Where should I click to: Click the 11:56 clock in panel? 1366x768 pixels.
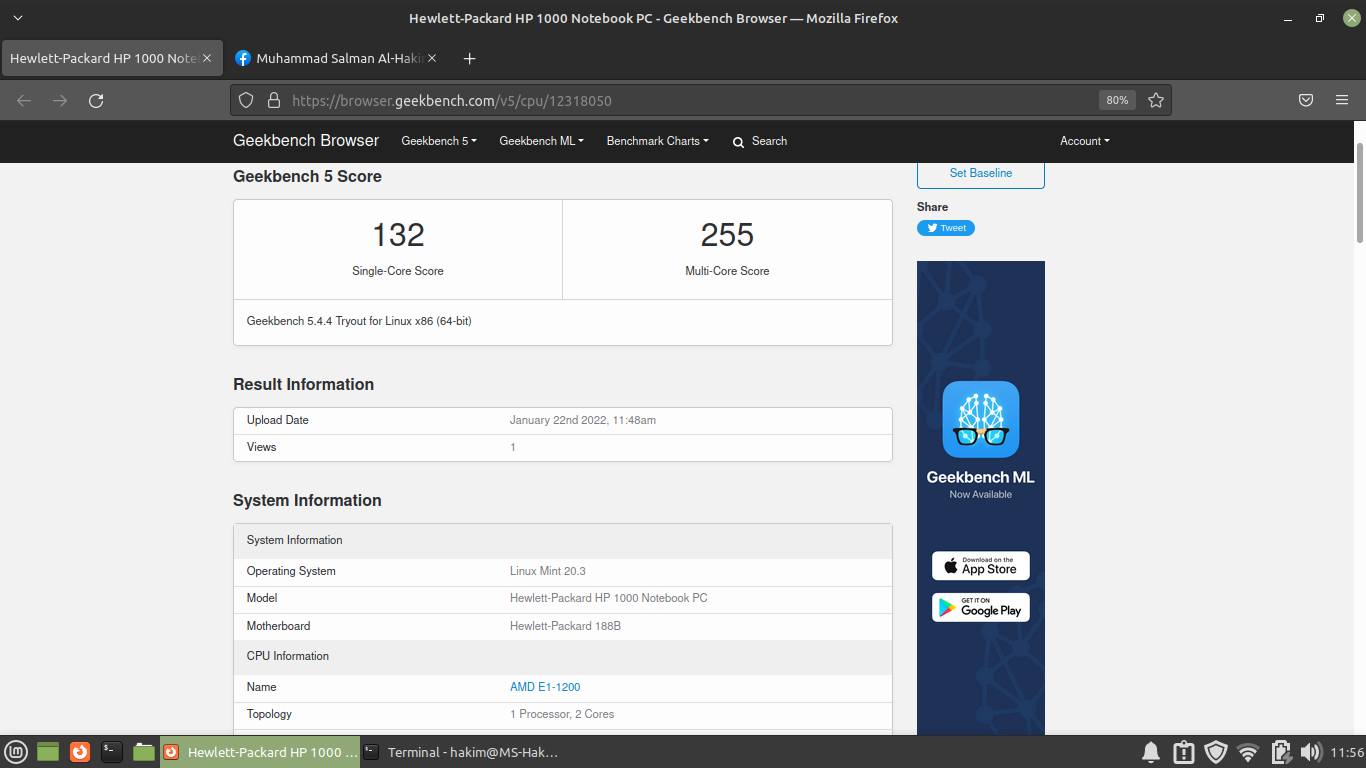point(1347,752)
